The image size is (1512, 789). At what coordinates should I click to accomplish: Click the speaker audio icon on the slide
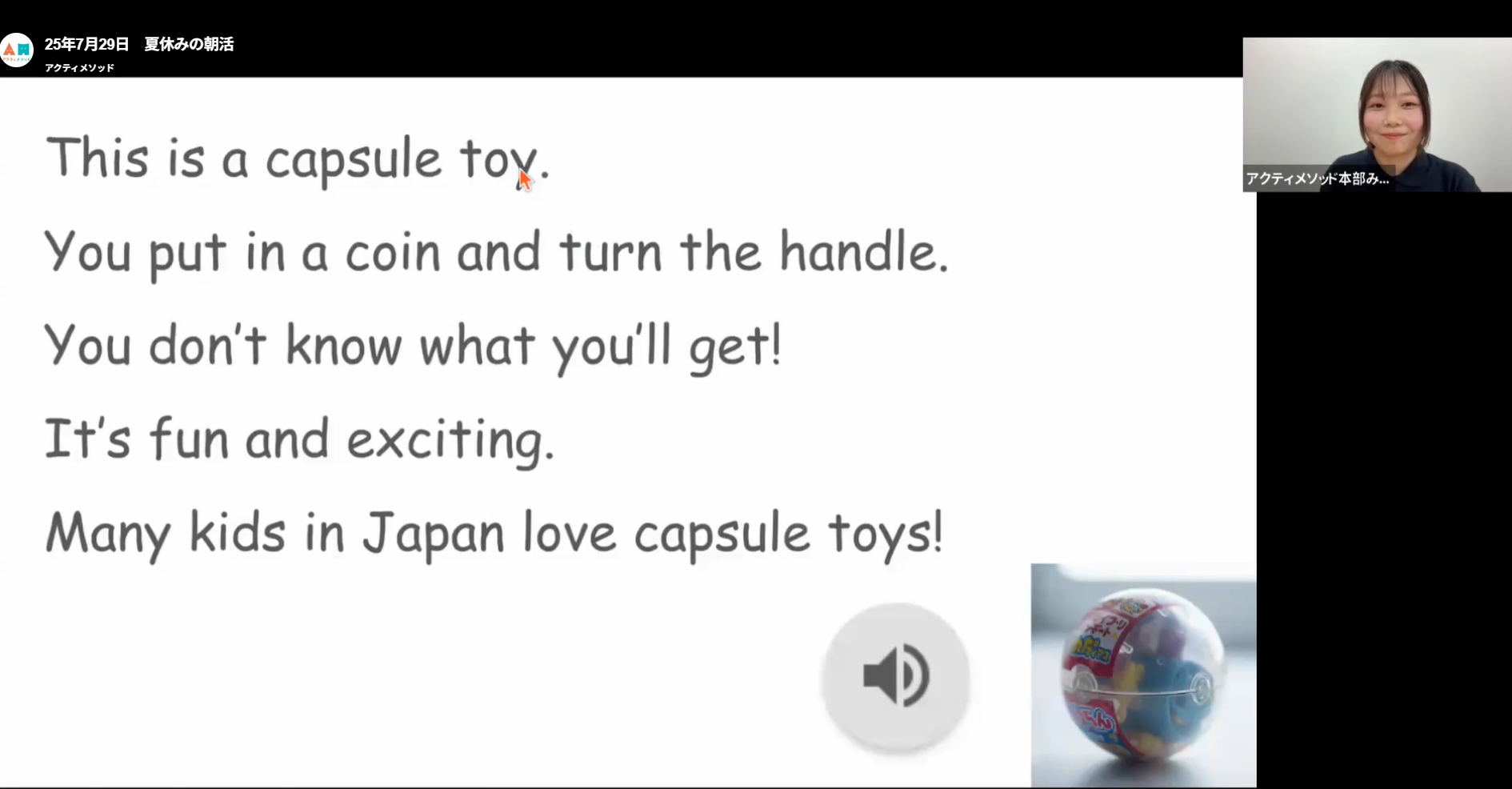click(896, 676)
